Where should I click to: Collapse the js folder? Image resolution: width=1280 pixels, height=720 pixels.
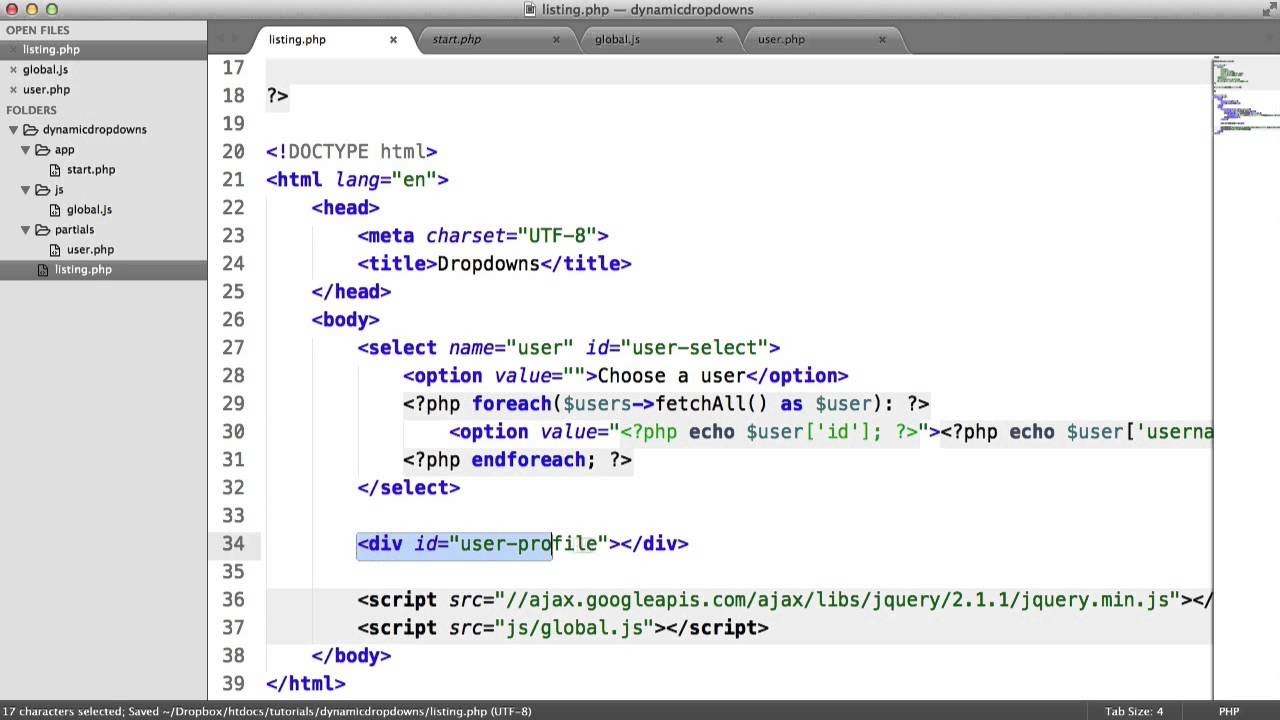(x=25, y=190)
